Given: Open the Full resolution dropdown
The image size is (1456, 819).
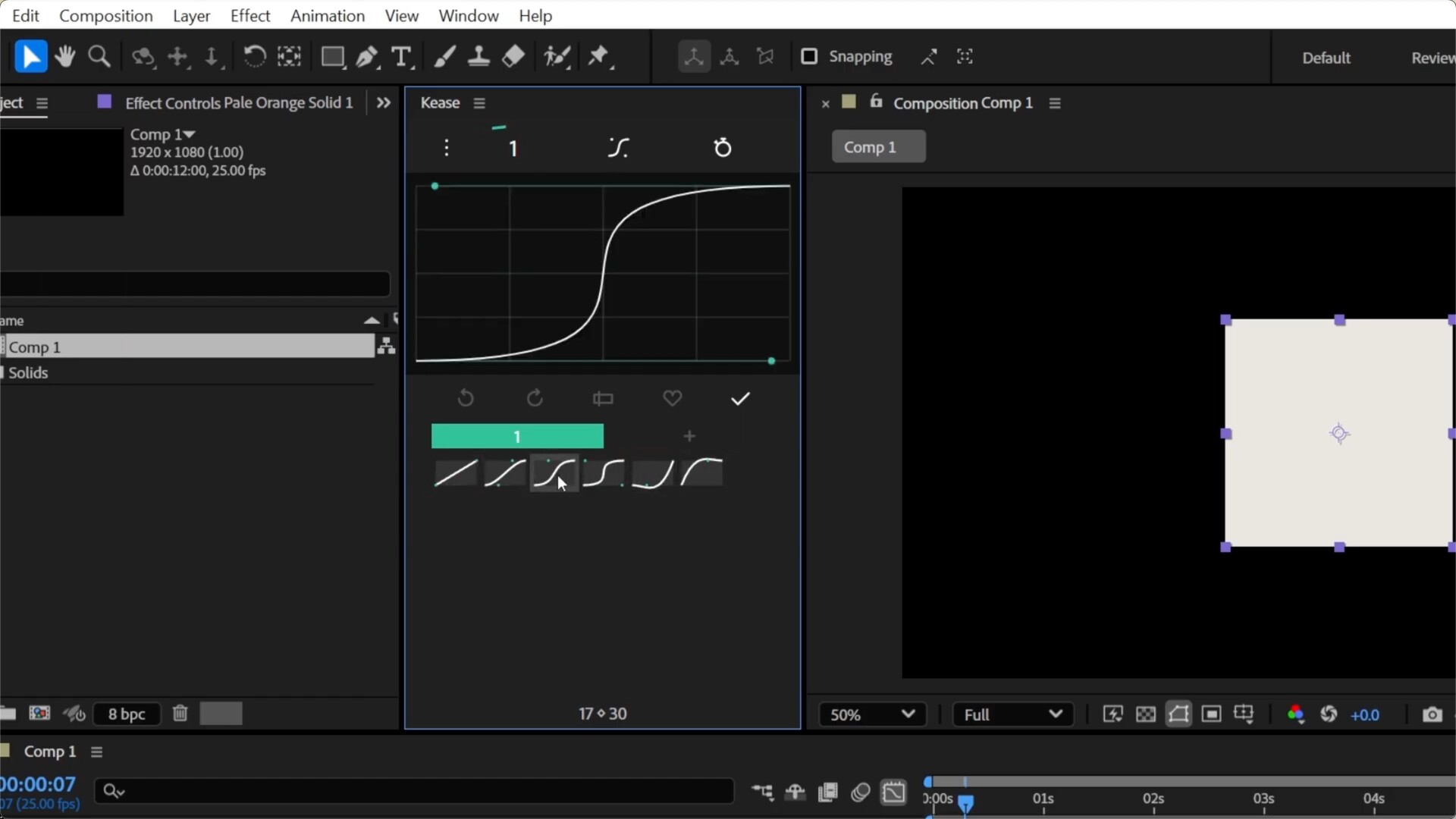Looking at the screenshot, I should click(x=1012, y=714).
